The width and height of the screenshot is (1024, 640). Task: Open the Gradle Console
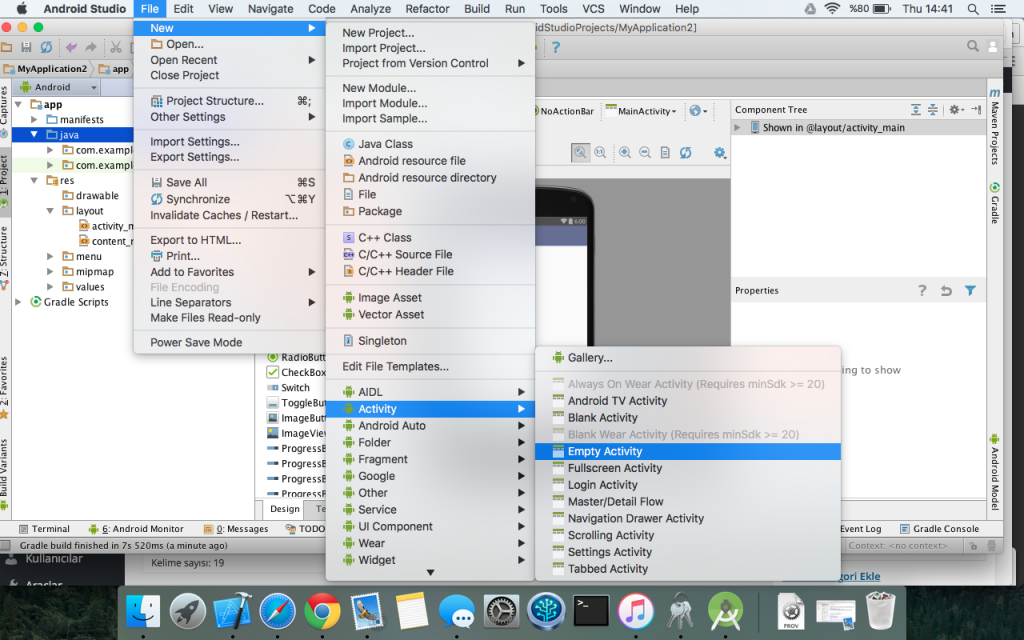pyautogui.click(x=939, y=529)
